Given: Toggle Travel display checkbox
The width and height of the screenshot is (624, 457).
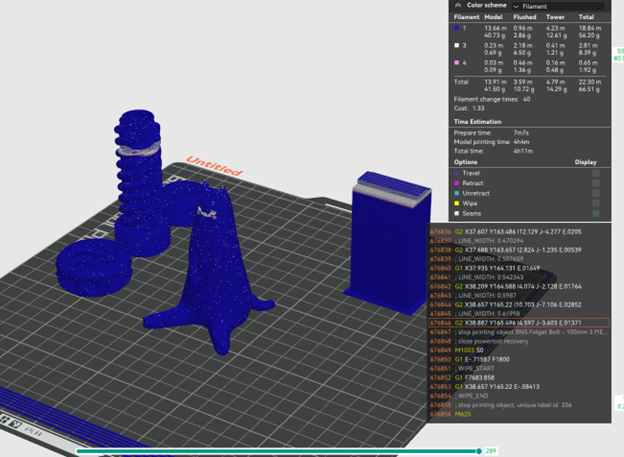Looking at the screenshot, I should (596, 173).
